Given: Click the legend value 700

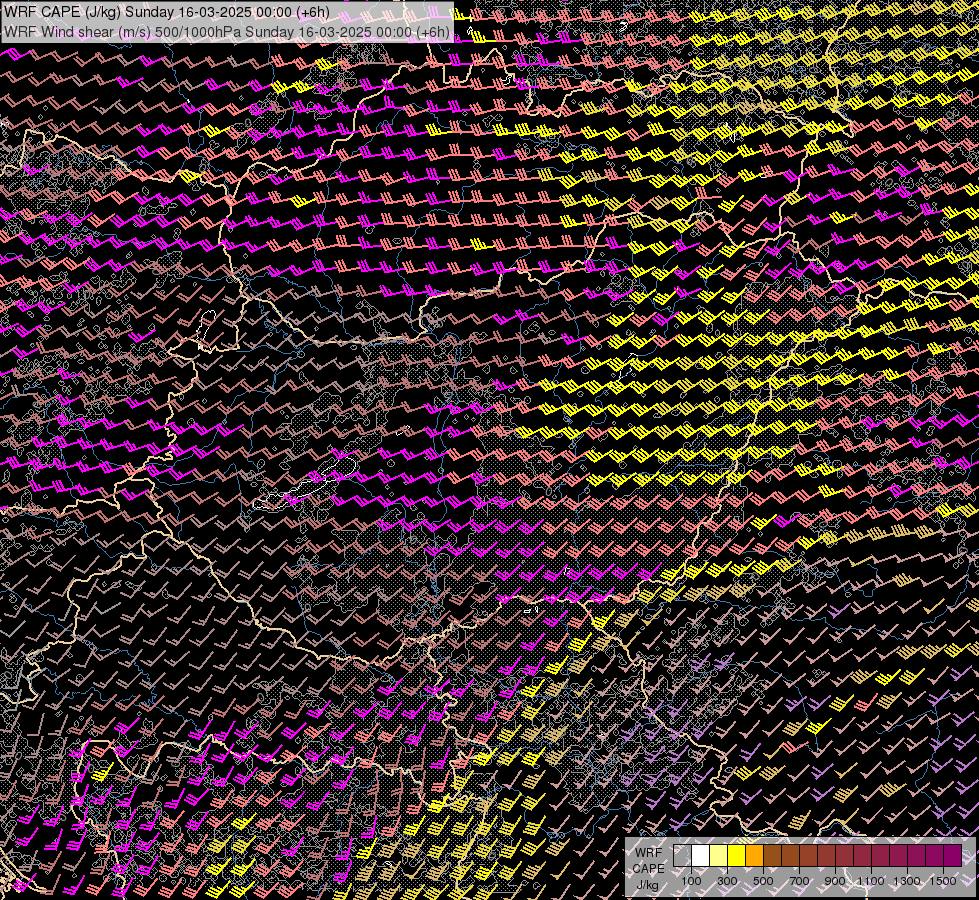Looking at the screenshot, I should click(799, 881).
